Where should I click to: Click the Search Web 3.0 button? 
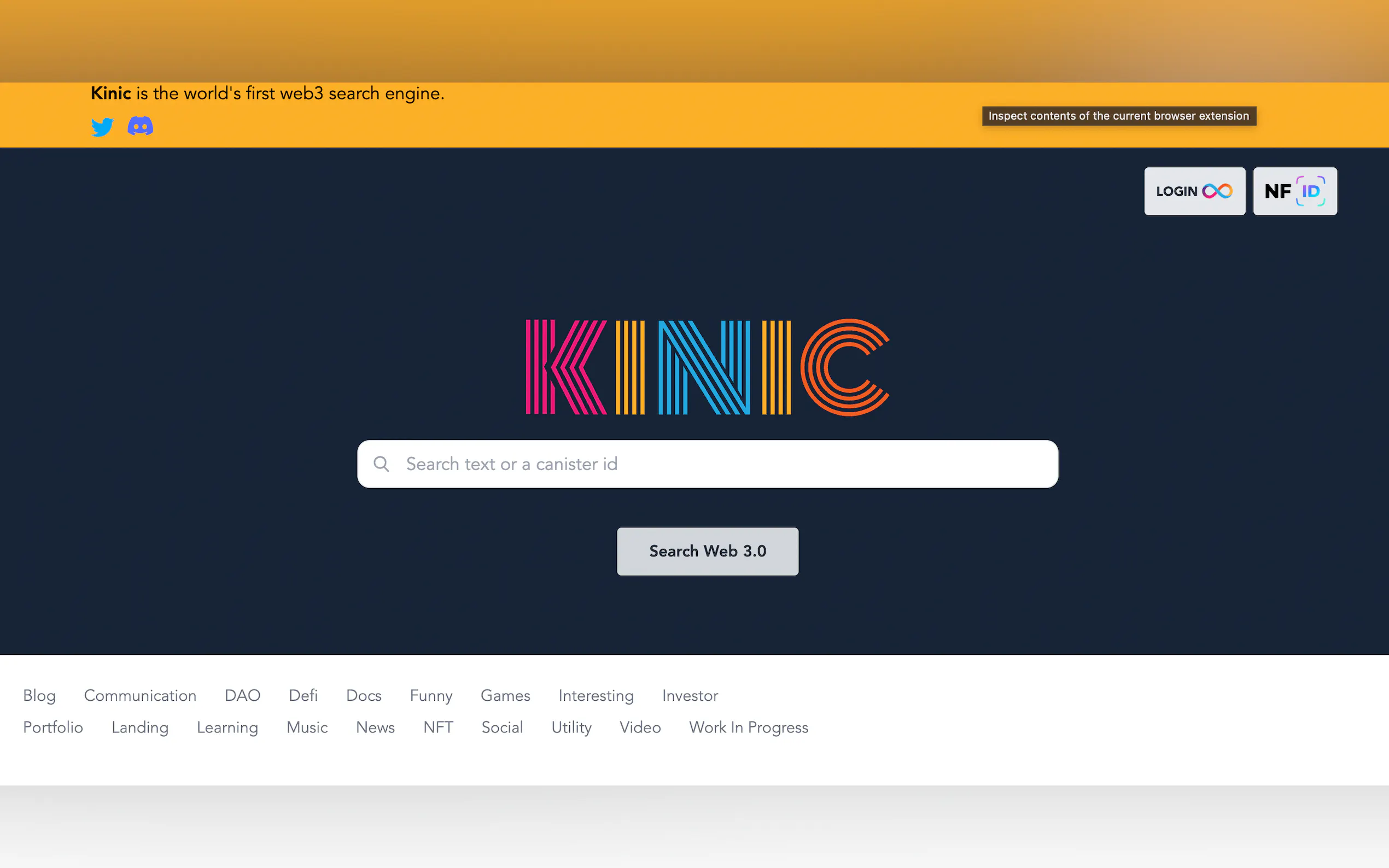click(708, 551)
